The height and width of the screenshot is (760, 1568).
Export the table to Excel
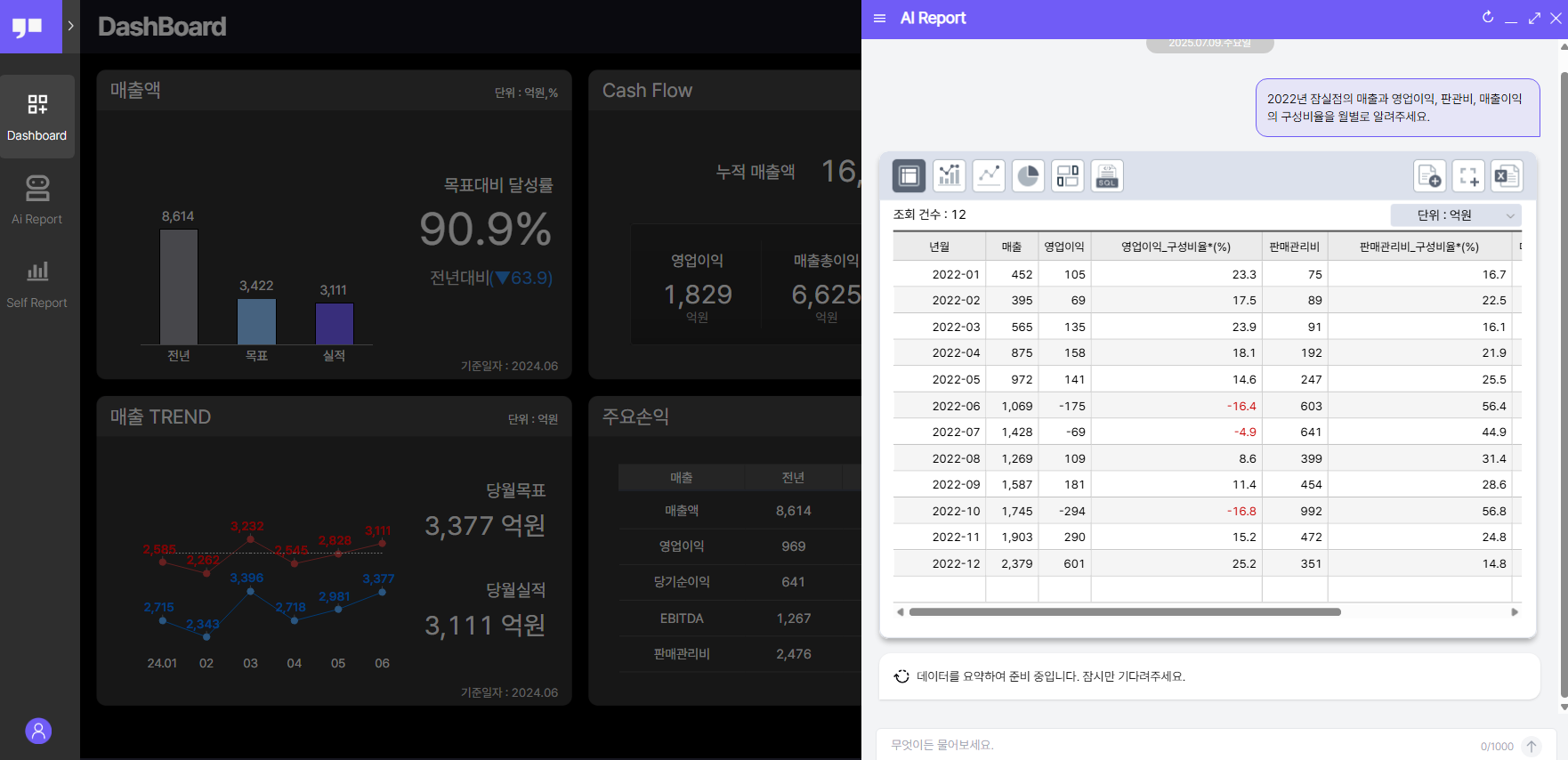pos(1507,176)
